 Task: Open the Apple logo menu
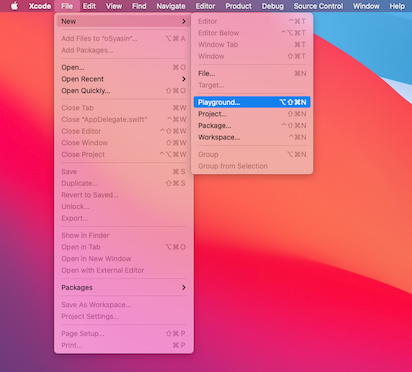pos(14,6)
